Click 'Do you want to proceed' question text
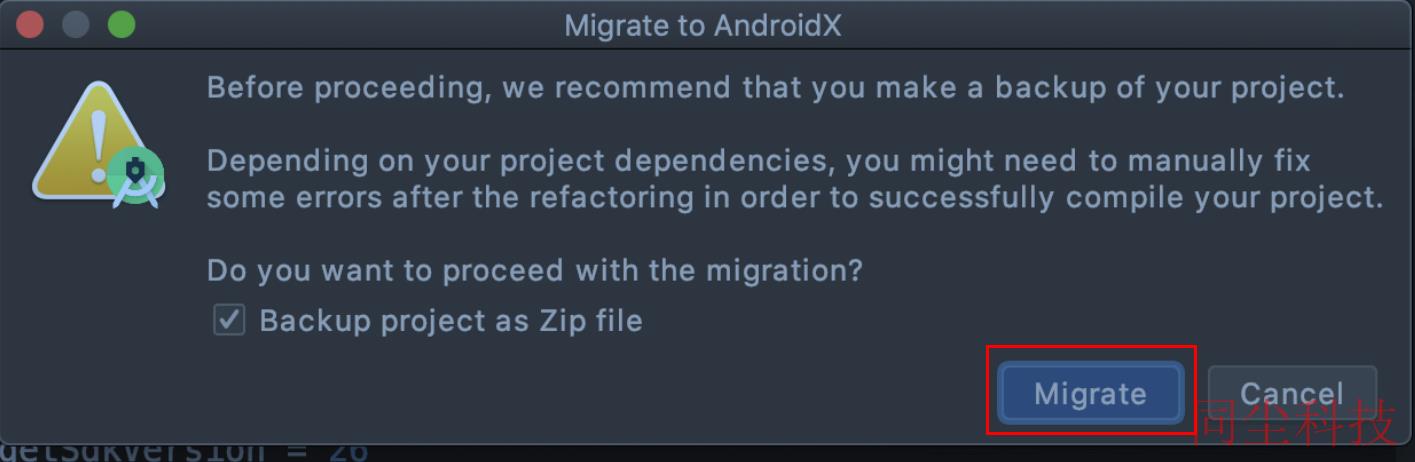 (x=534, y=270)
